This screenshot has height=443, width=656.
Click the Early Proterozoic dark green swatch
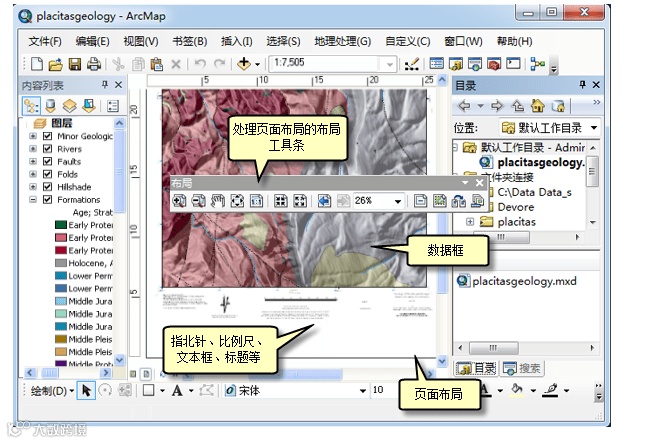coord(61,225)
